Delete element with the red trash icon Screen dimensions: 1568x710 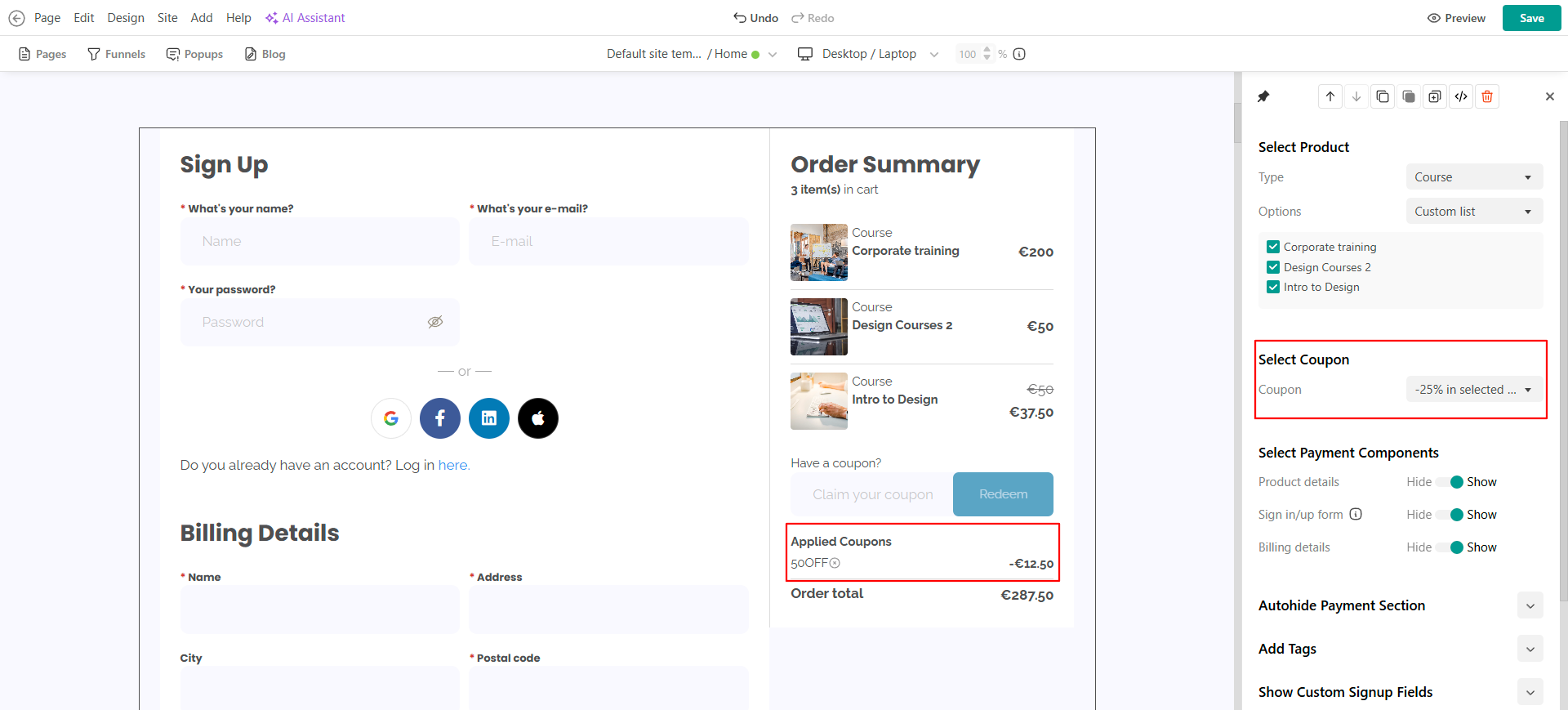[1487, 96]
